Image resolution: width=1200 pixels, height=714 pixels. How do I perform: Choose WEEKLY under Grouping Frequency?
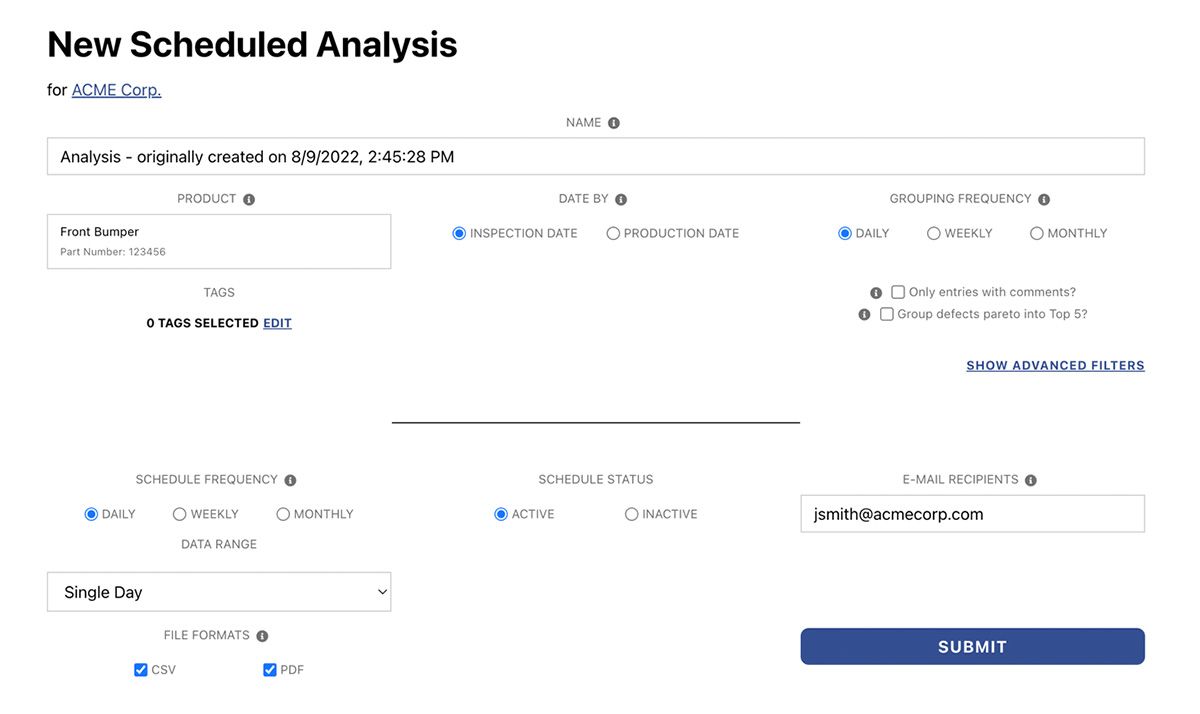pyautogui.click(x=934, y=233)
